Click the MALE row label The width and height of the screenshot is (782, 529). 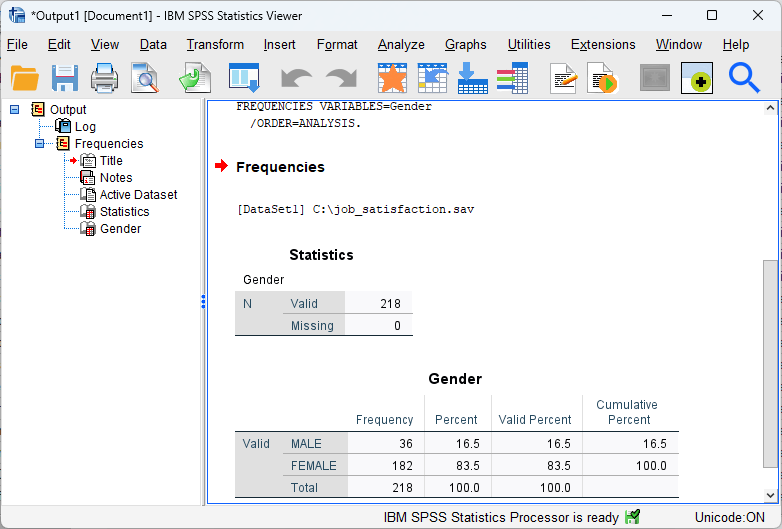point(306,443)
